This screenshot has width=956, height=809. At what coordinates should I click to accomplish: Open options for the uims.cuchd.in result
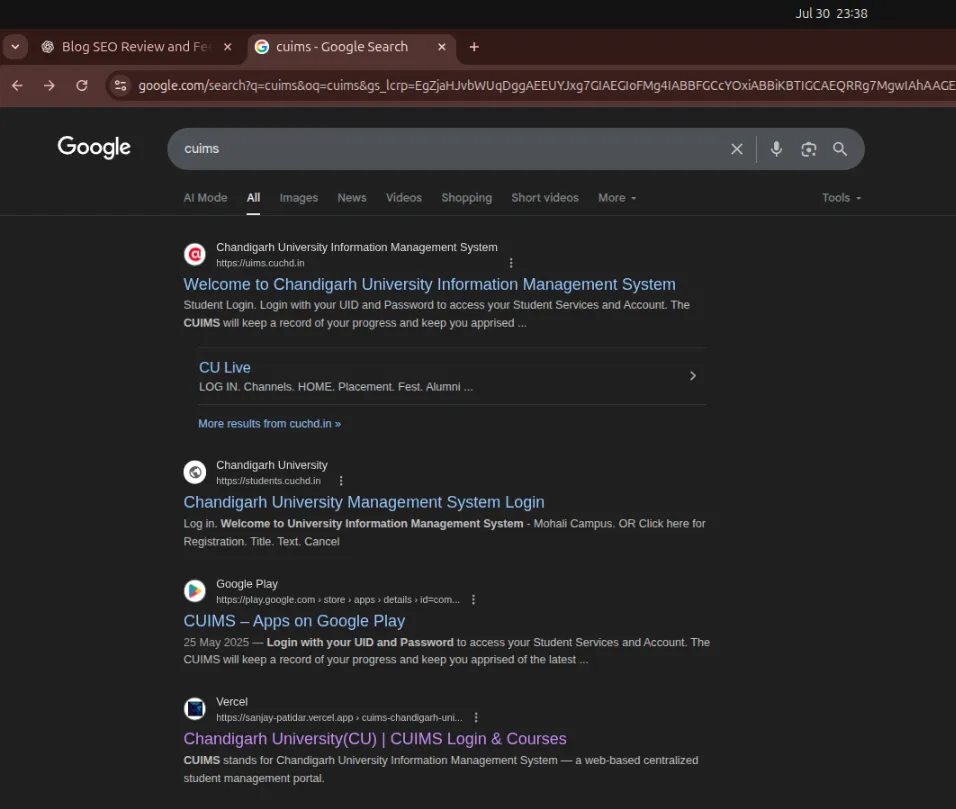click(511, 263)
